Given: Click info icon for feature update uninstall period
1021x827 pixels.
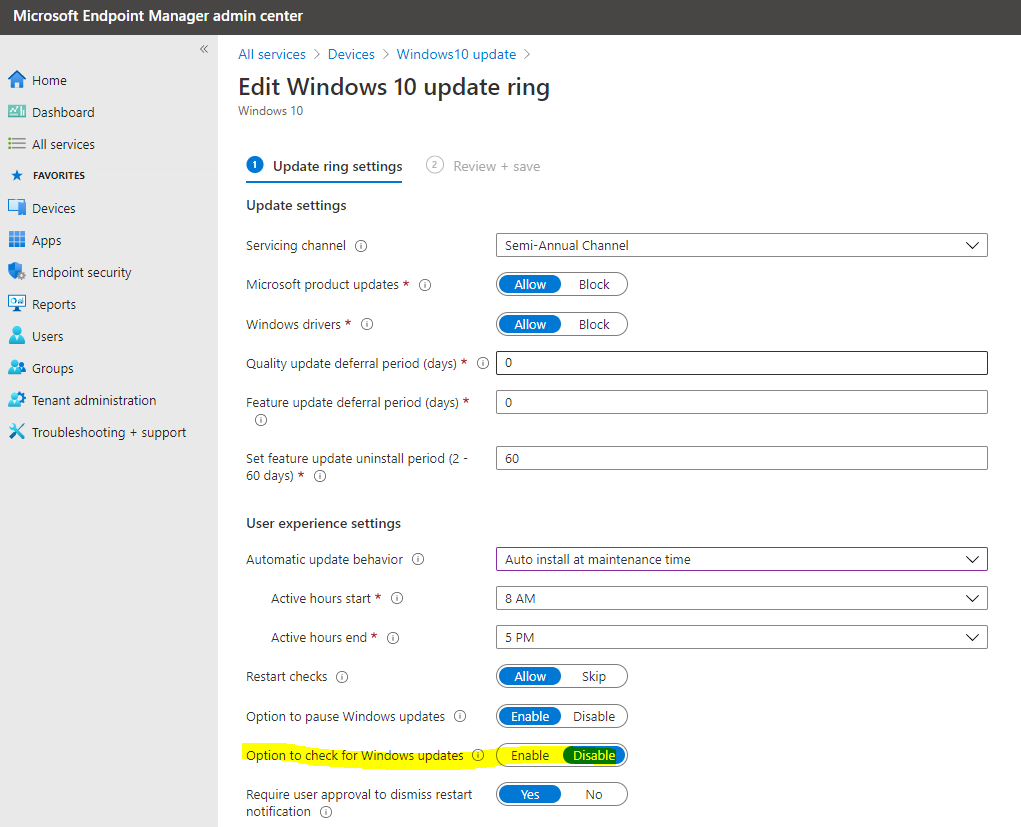Looking at the screenshot, I should pyautogui.click(x=320, y=476).
